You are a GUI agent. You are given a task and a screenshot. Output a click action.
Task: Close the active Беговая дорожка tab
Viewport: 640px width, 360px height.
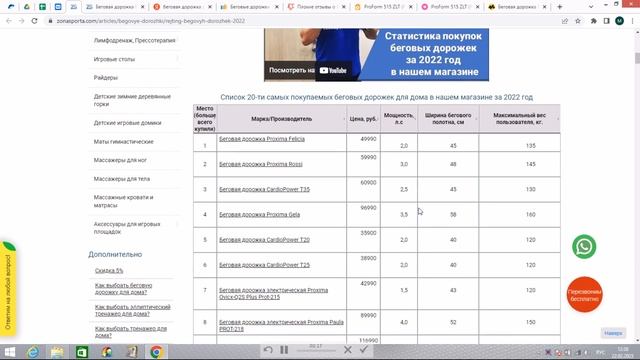point(142,7)
